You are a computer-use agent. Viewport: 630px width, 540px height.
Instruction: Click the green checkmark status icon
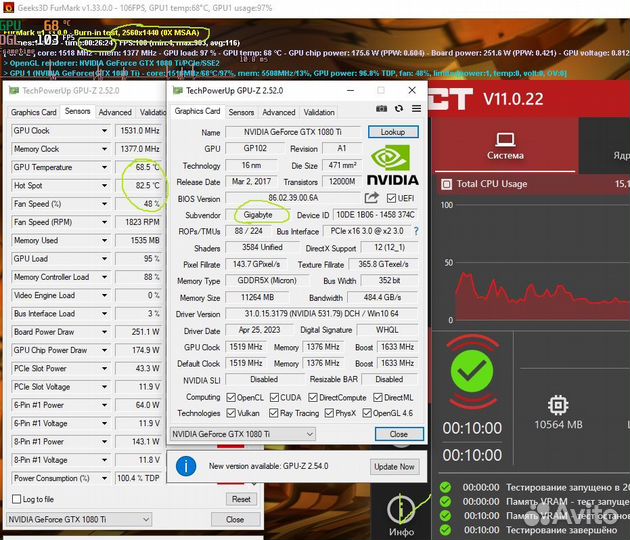(x=472, y=372)
